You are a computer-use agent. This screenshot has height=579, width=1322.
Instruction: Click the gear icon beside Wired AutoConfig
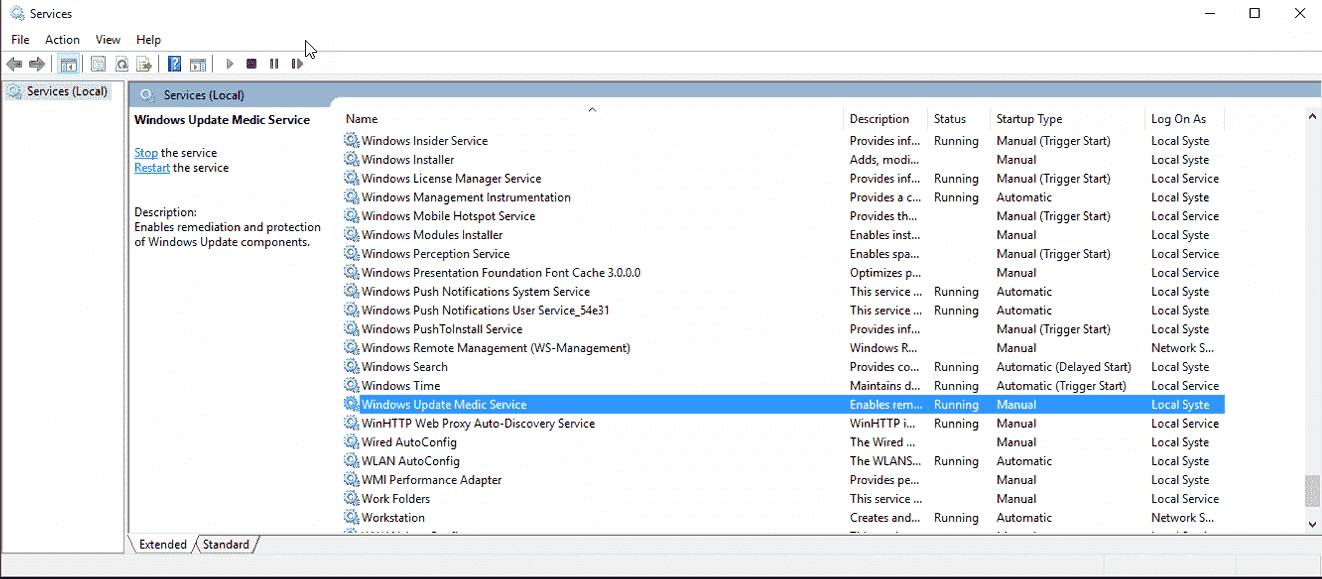[352, 442]
